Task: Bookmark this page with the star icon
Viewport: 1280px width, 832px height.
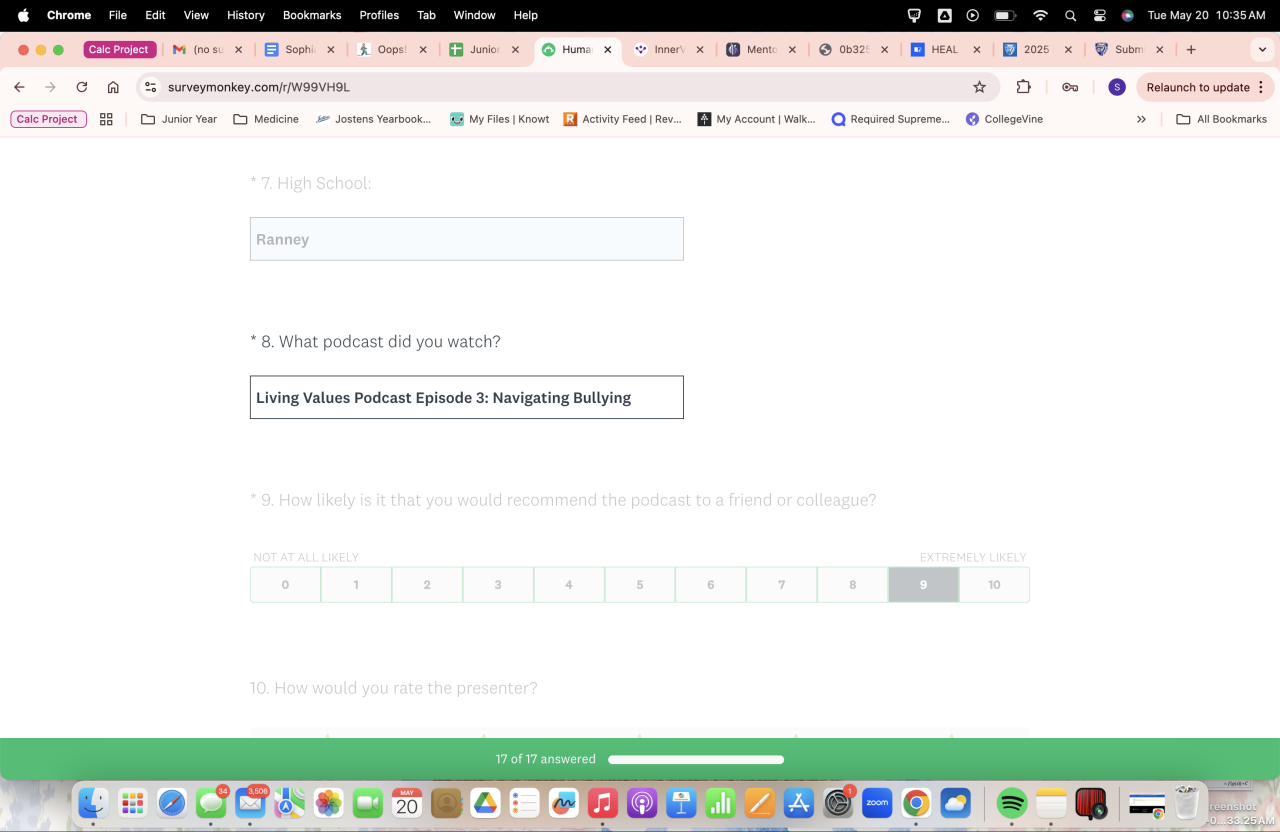Action: coord(980,87)
